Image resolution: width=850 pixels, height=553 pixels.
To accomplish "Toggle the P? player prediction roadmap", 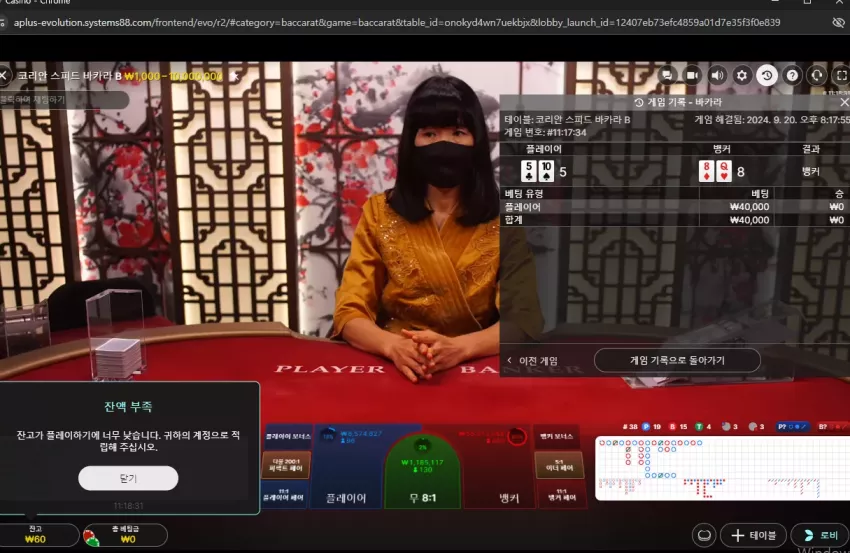I will click(792, 427).
